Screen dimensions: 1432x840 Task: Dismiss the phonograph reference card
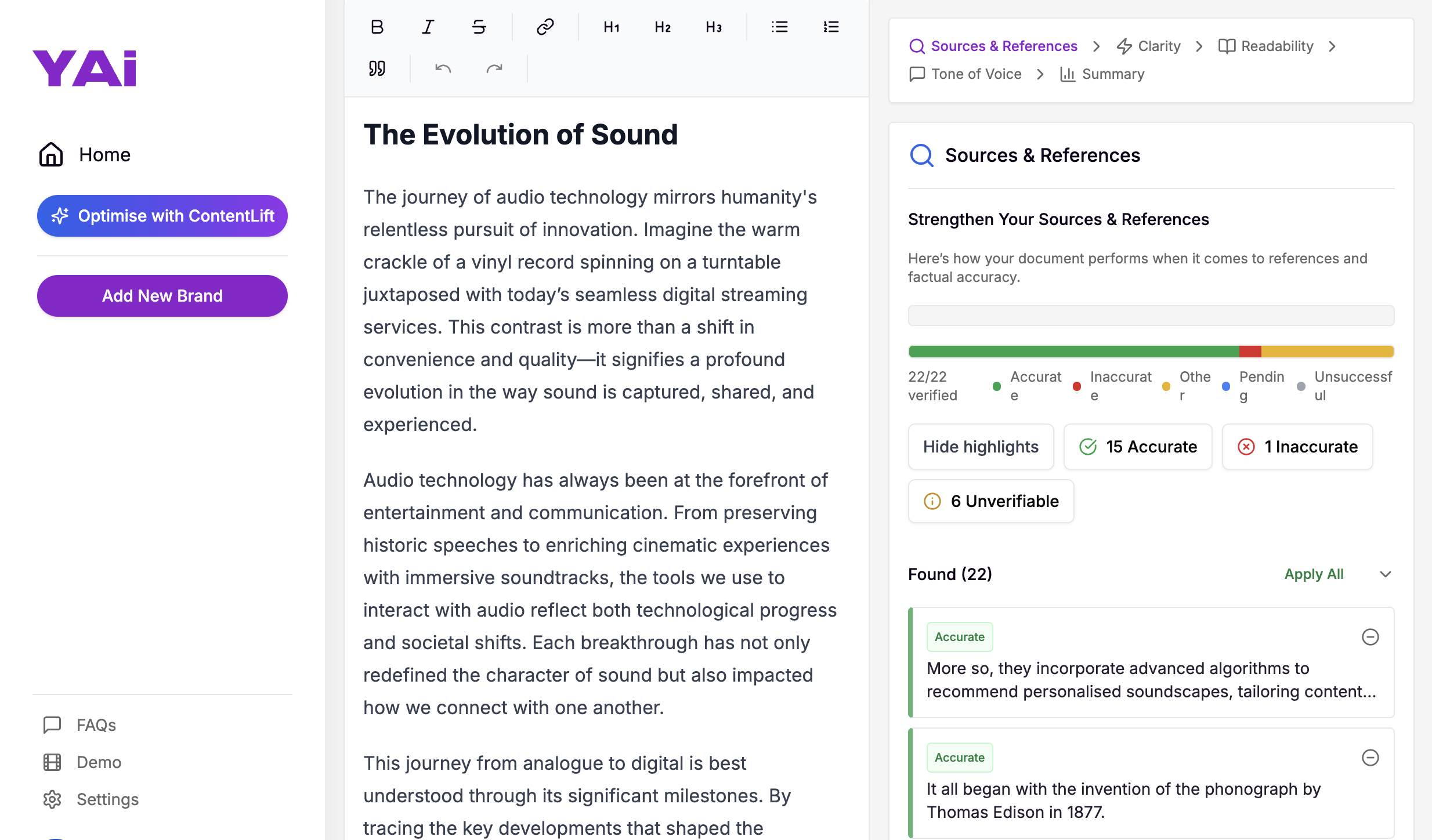pos(1371,757)
